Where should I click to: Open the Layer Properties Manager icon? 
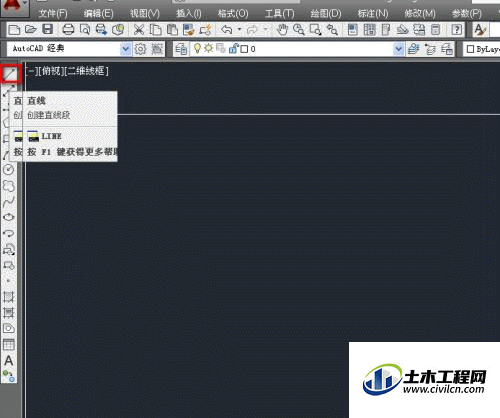(x=181, y=49)
